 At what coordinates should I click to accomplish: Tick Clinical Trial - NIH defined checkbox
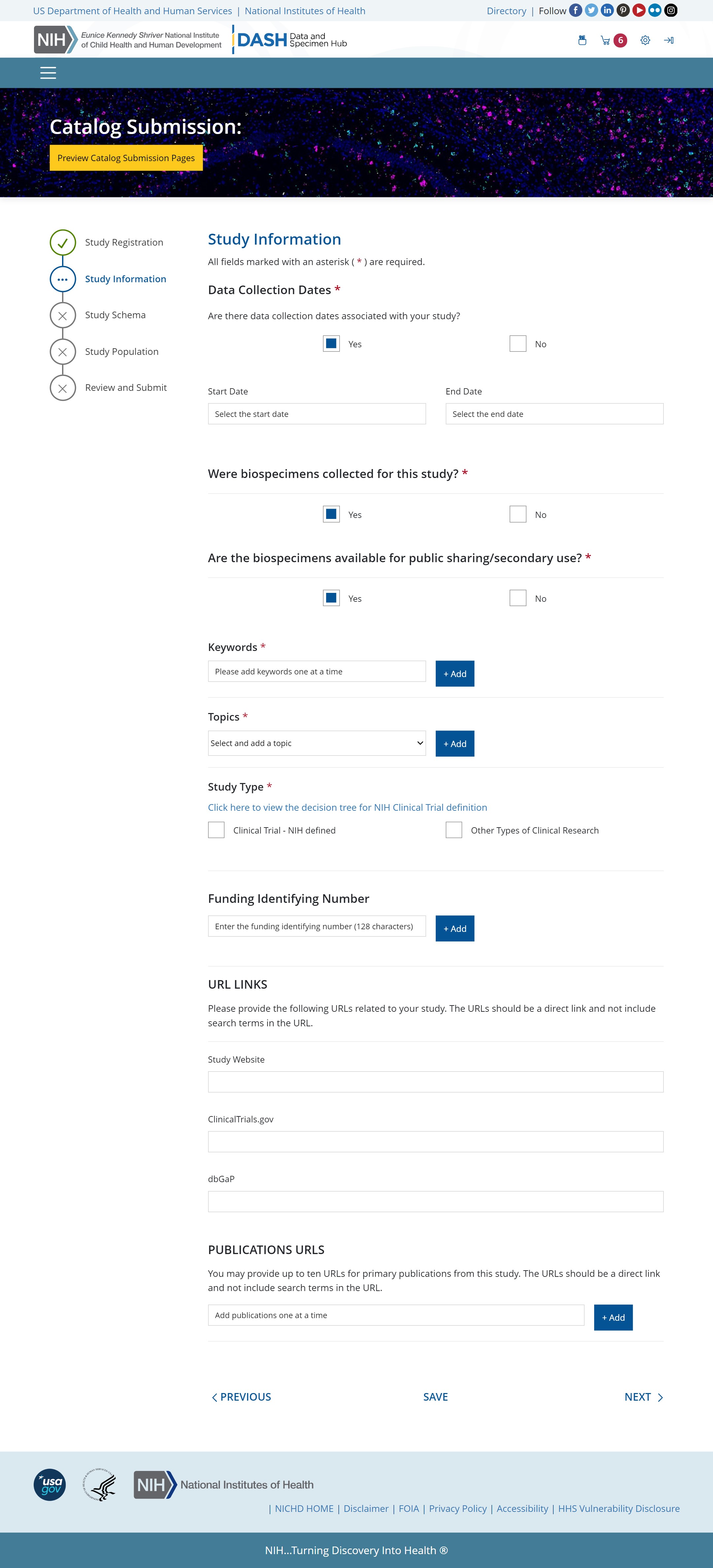(x=216, y=830)
